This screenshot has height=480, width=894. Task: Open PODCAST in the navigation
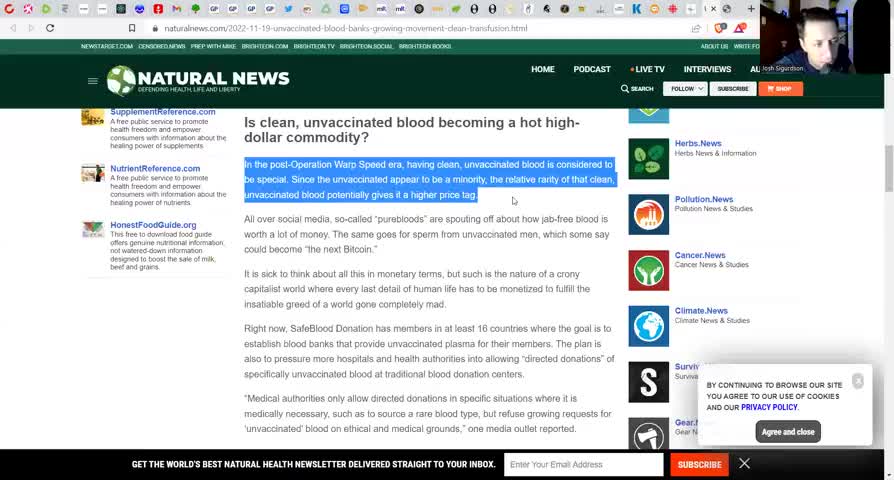(x=592, y=69)
